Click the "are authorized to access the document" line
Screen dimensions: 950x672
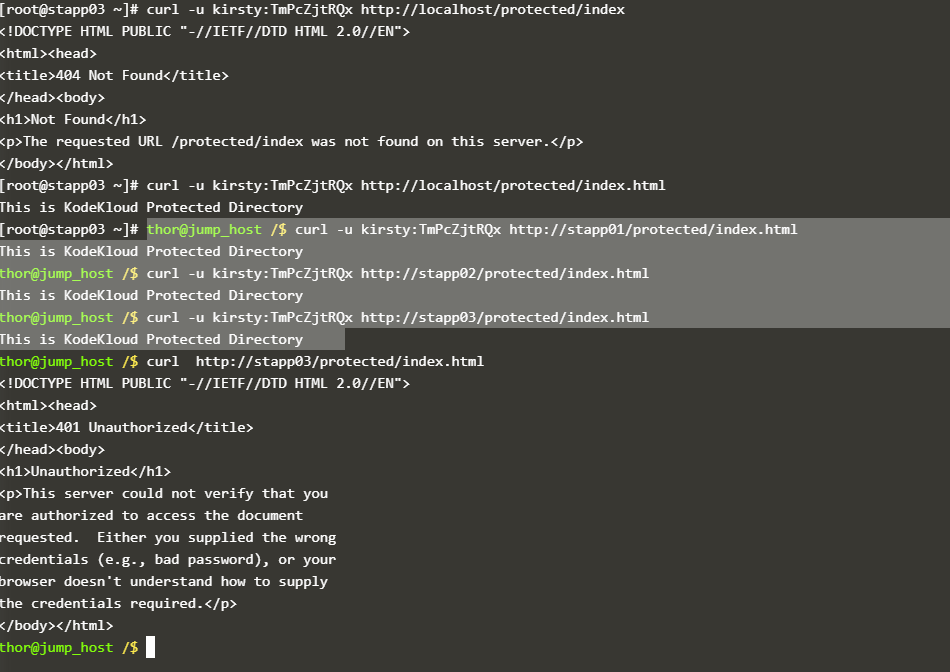(x=151, y=515)
